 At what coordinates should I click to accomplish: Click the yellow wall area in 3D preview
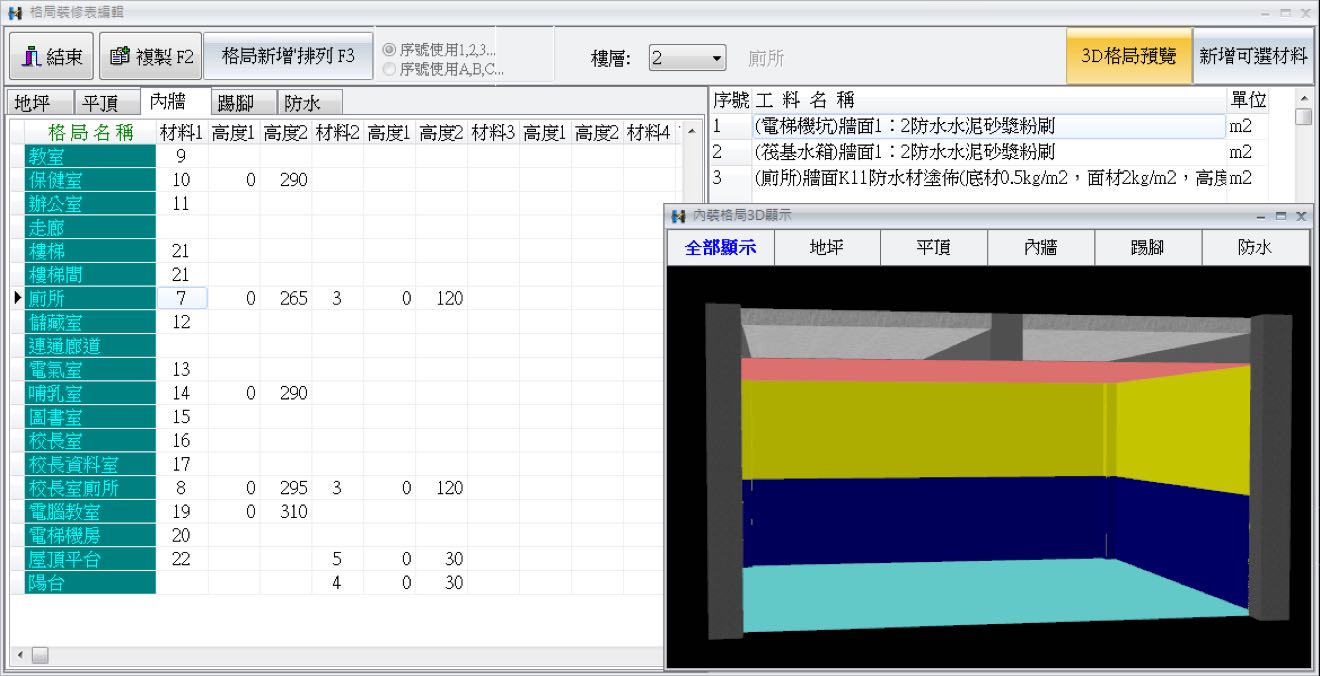920,430
